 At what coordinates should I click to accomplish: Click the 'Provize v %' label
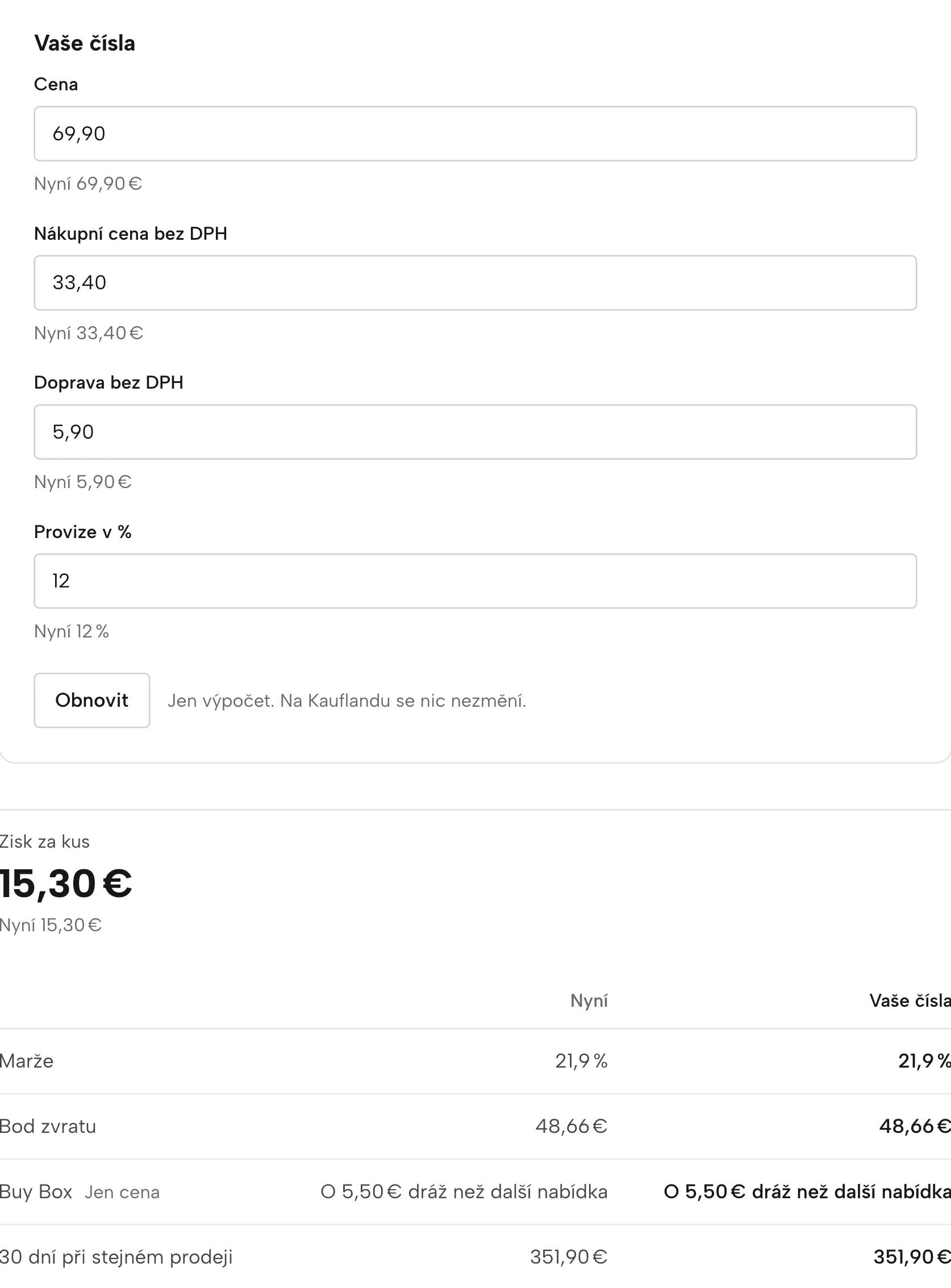pyautogui.click(x=83, y=532)
